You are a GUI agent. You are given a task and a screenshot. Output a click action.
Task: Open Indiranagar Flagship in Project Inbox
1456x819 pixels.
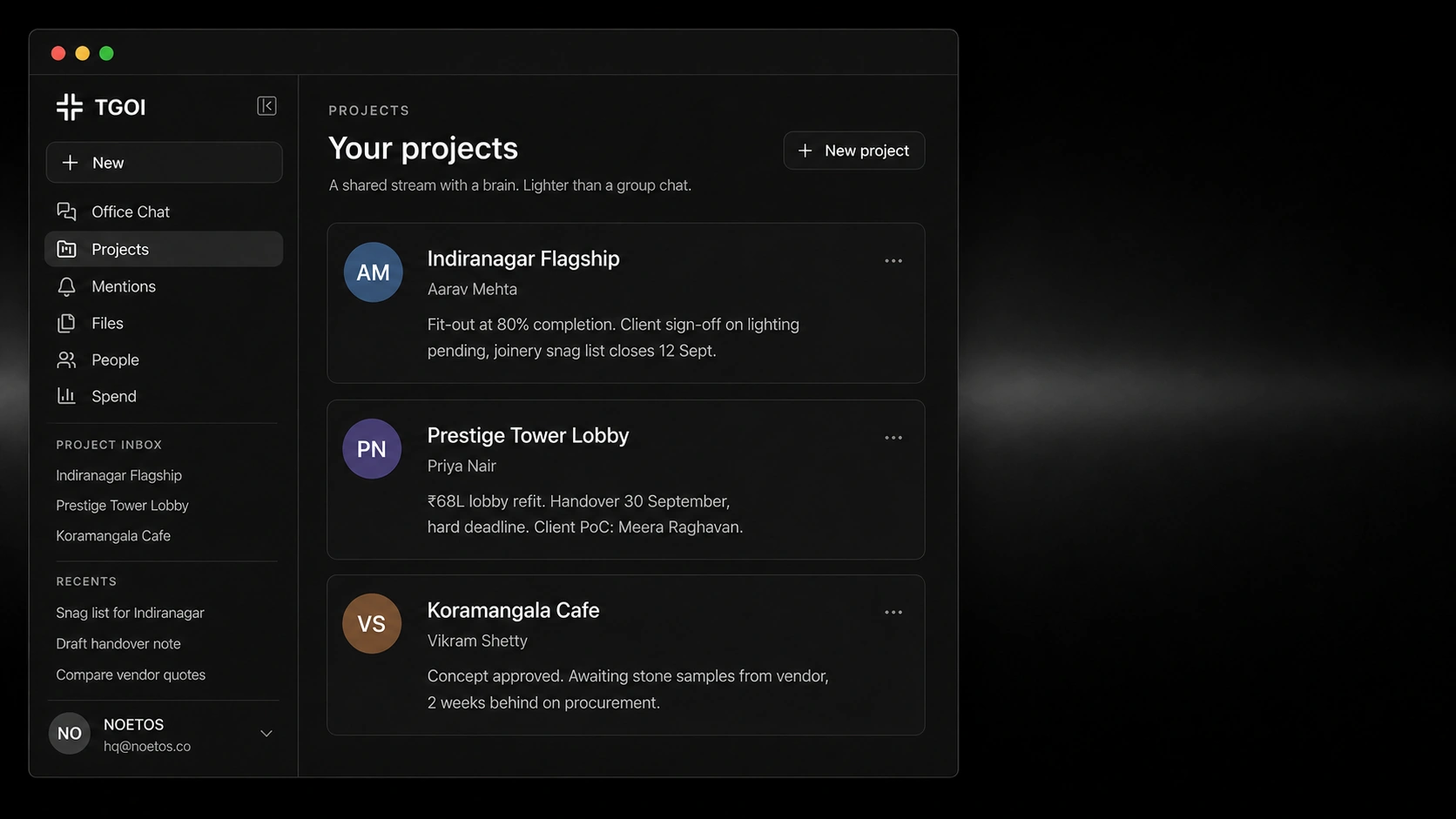click(x=119, y=475)
